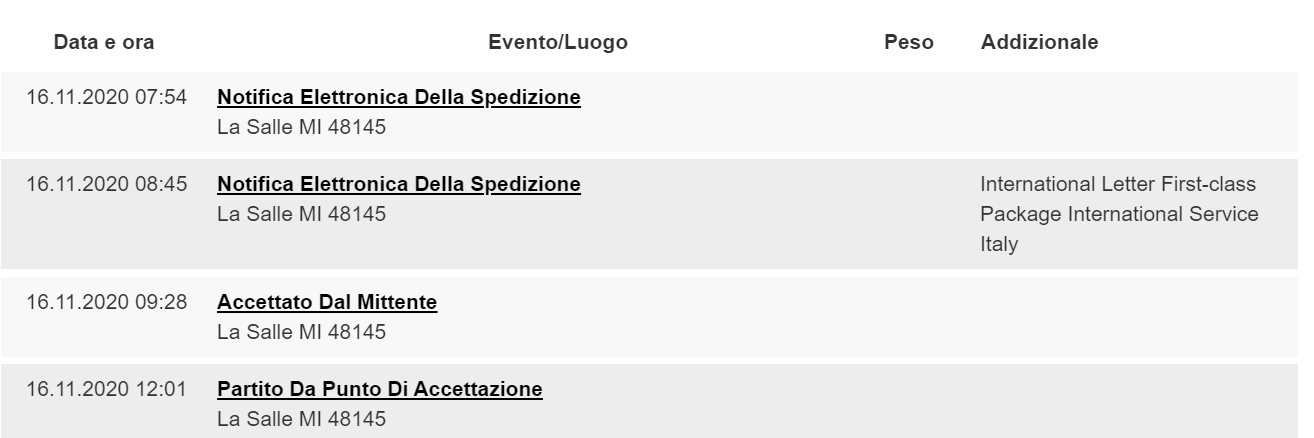Click La Salle location under Partito Da Punto

click(x=301, y=417)
